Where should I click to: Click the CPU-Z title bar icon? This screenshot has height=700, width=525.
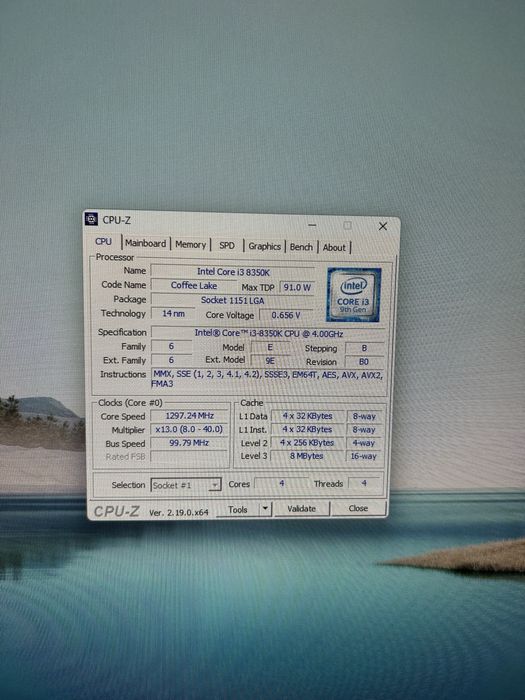[x=91, y=219]
